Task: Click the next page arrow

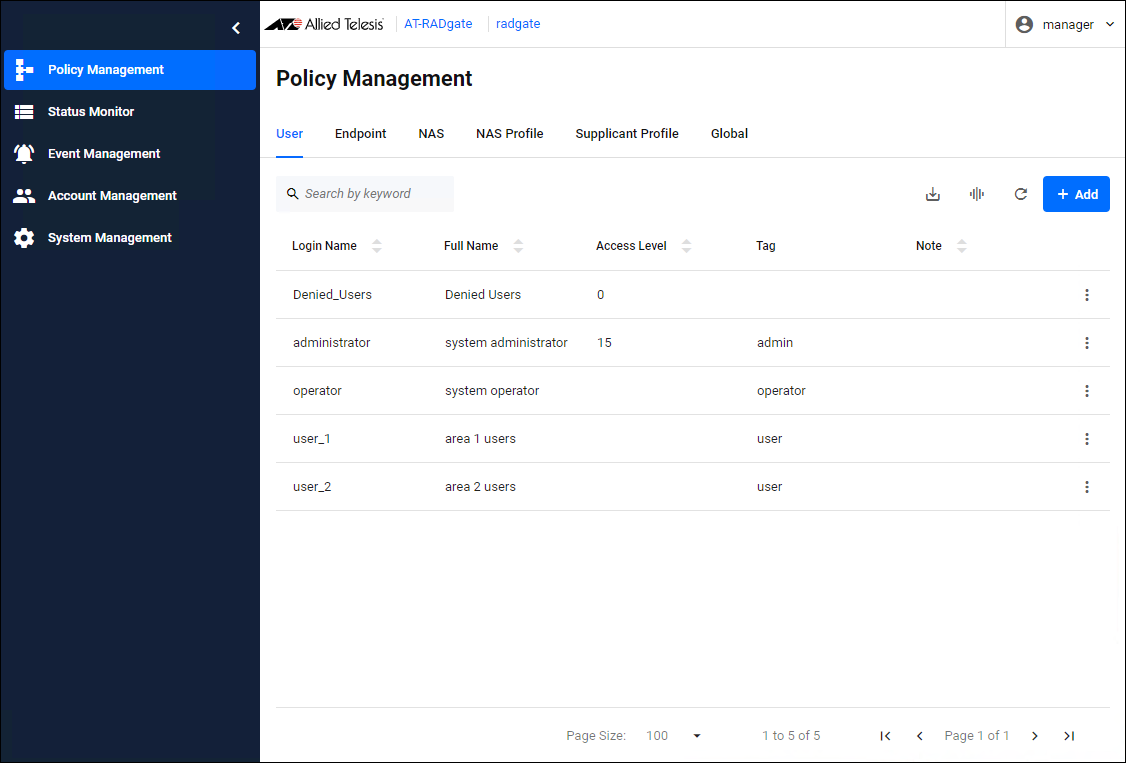Action: [1035, 736]
